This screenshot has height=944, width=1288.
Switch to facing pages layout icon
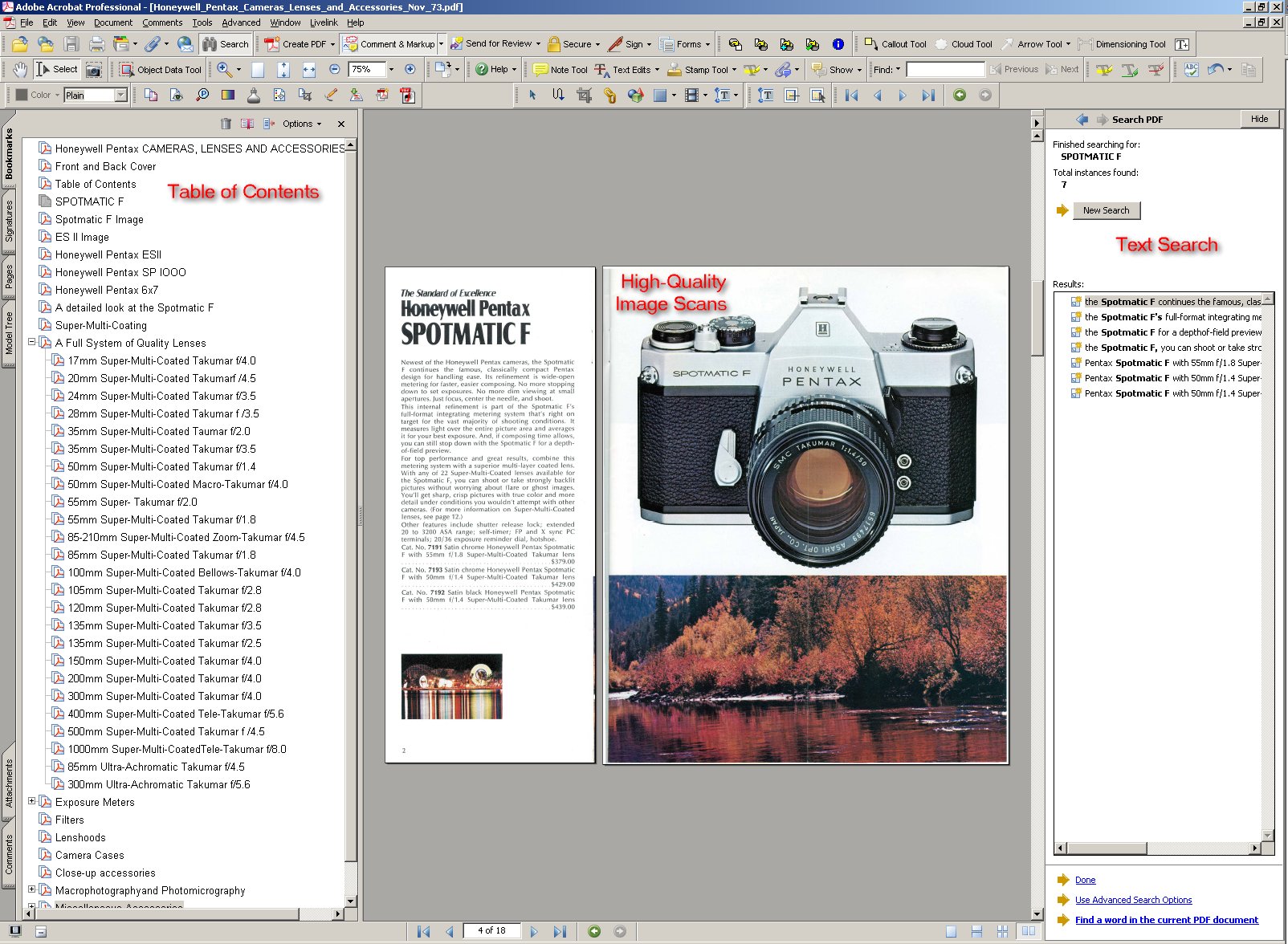tap(1028, 931)
